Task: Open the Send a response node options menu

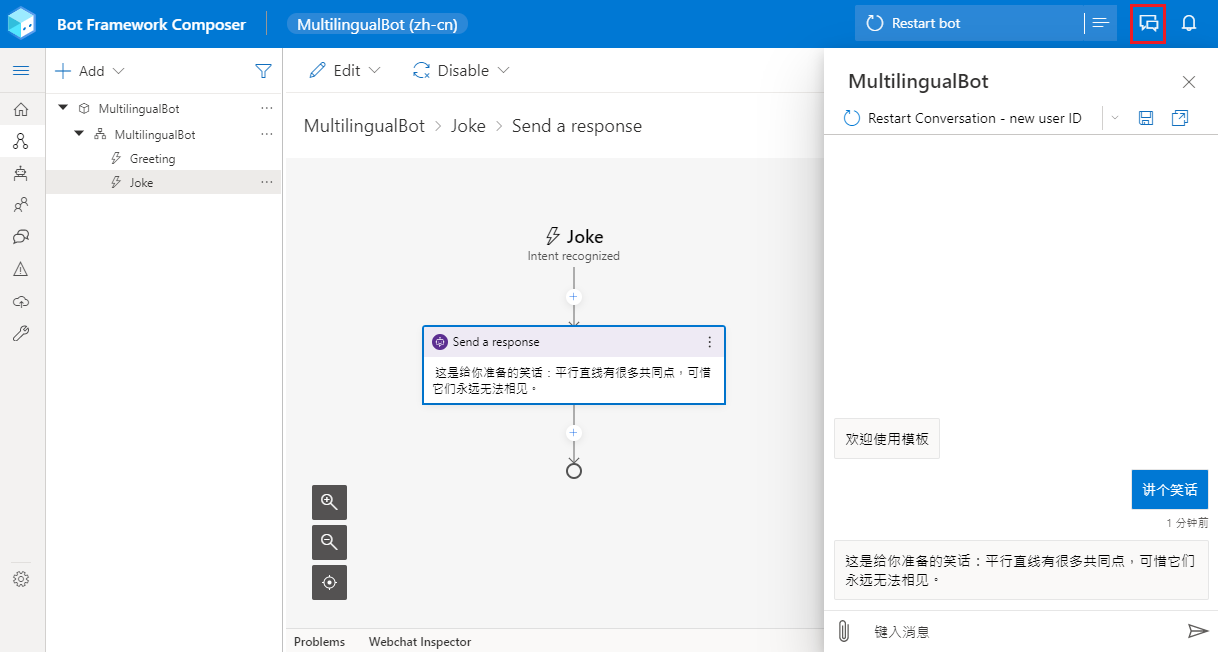Action: point(710,342)
